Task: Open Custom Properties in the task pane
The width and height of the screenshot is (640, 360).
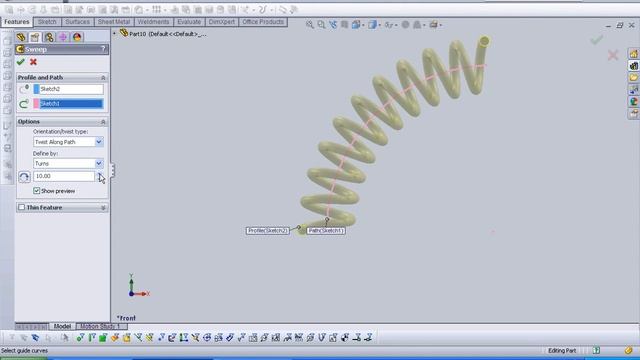Action: point(633,113)
